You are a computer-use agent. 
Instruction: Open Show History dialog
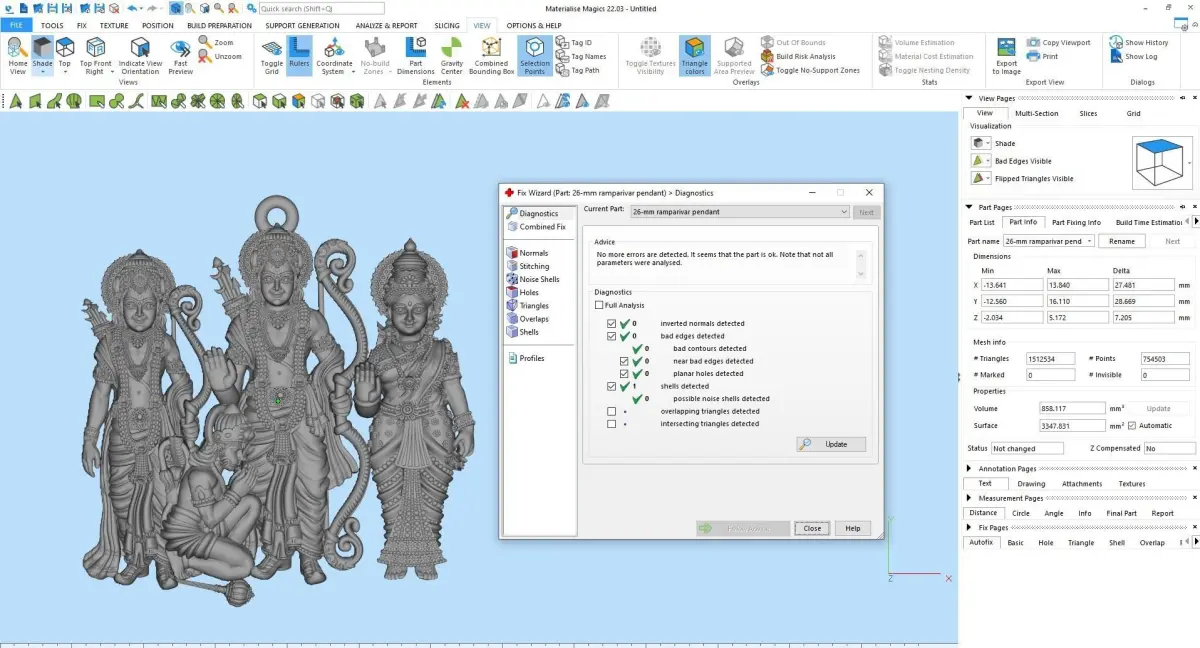point(1139,43)
